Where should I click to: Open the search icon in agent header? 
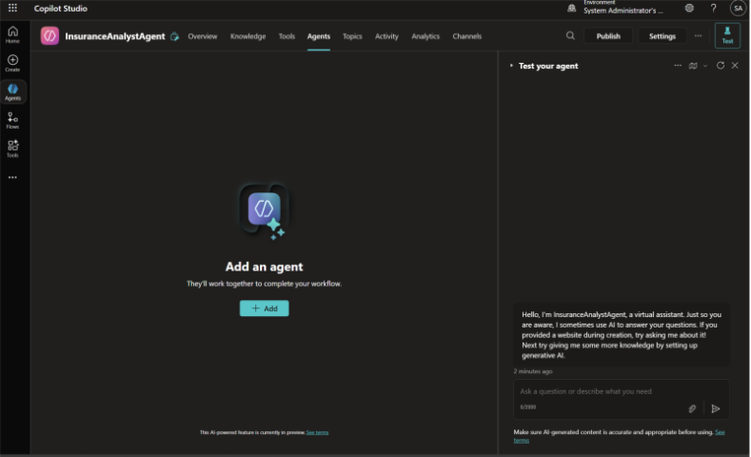tap(570, 35)
